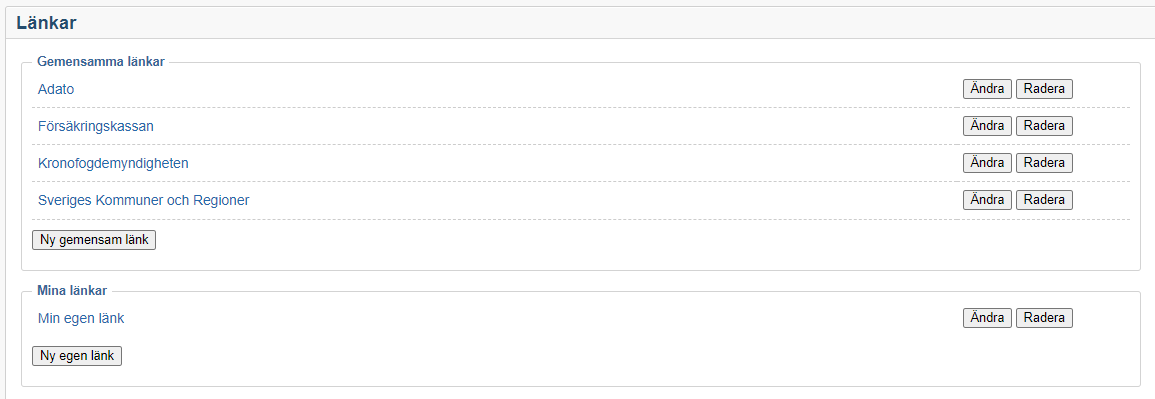The height and width of the screenshot is (399, 1155).
Task: Open the Adato link
Action: point(56,89)
